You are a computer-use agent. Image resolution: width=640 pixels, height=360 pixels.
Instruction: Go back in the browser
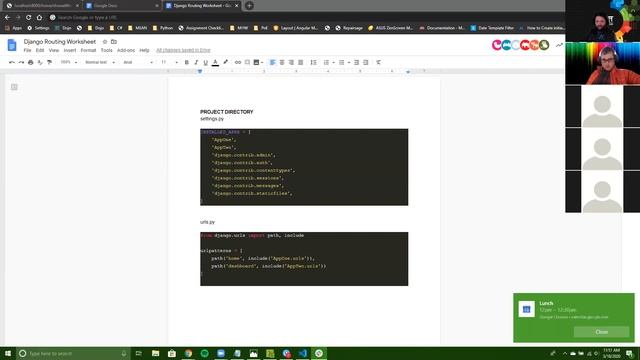(7, 17)
